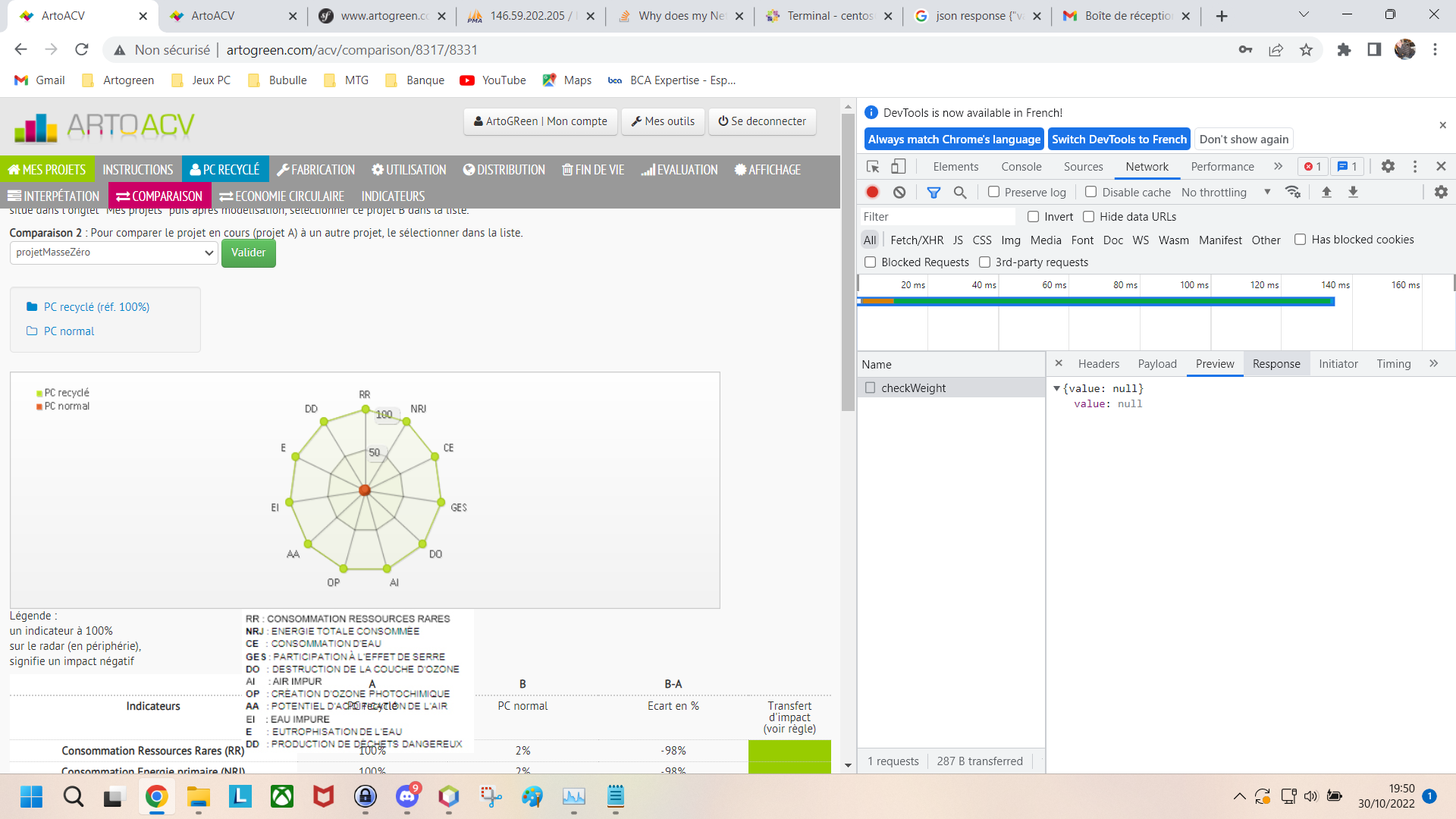Export HAR file with download arrow
This screenshot has height=819, width=1456.
[x=1354, y=192]
